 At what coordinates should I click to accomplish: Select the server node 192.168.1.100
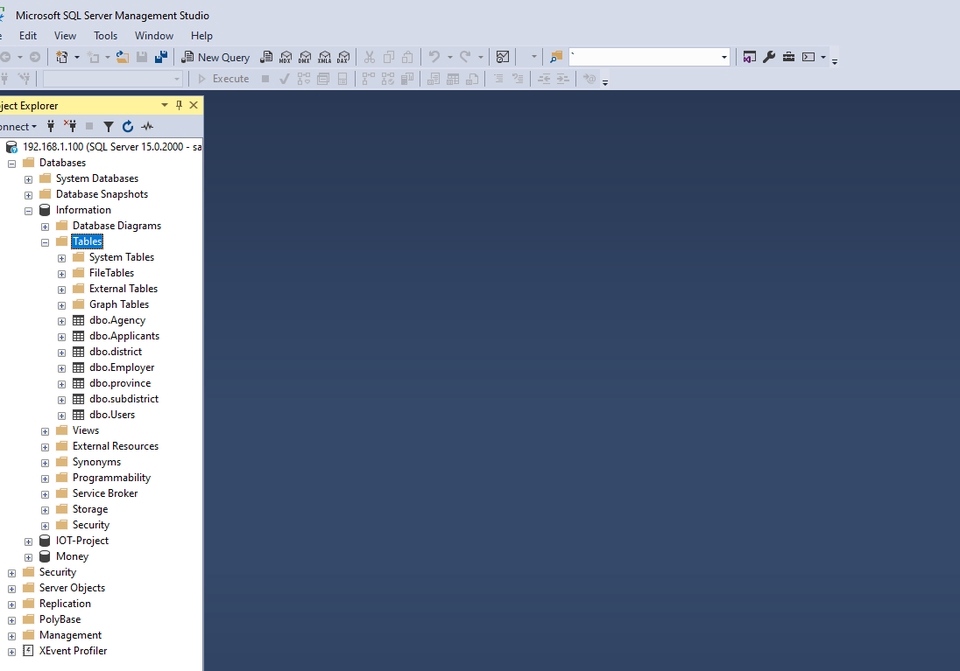[112, 147]
